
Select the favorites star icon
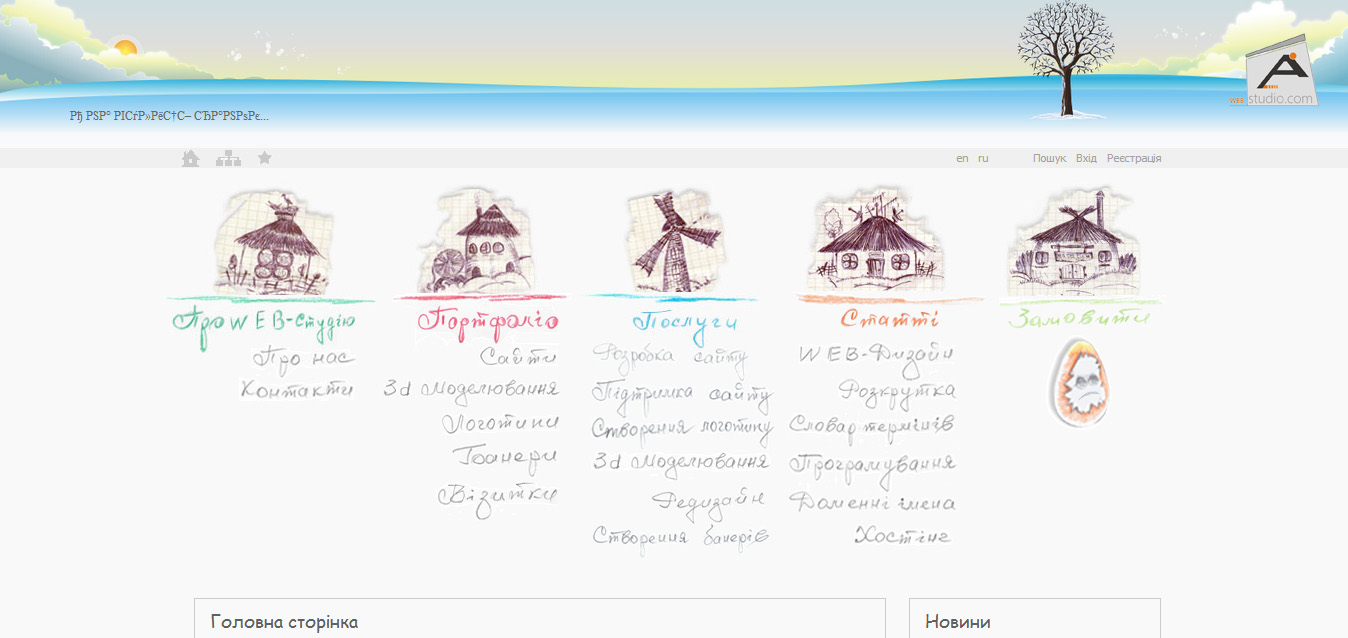point(264,157)
